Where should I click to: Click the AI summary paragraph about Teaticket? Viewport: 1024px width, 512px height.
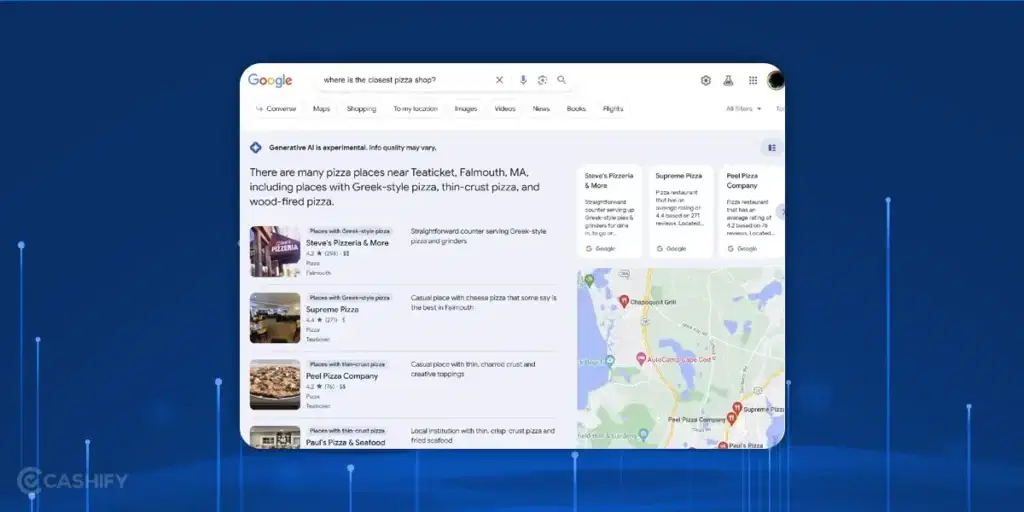coord(394,187)
